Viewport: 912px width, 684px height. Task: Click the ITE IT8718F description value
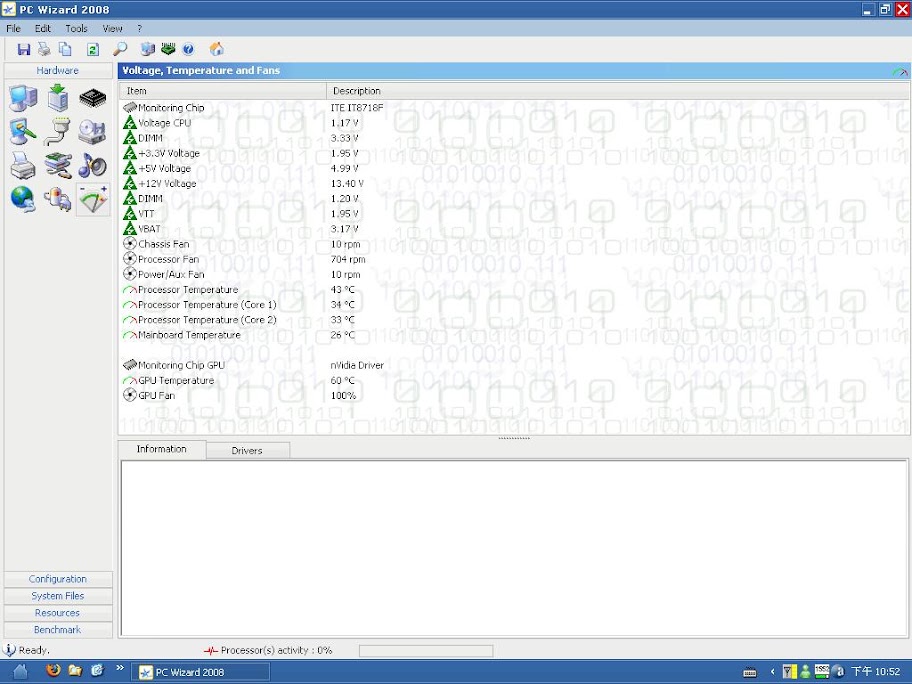357,108
